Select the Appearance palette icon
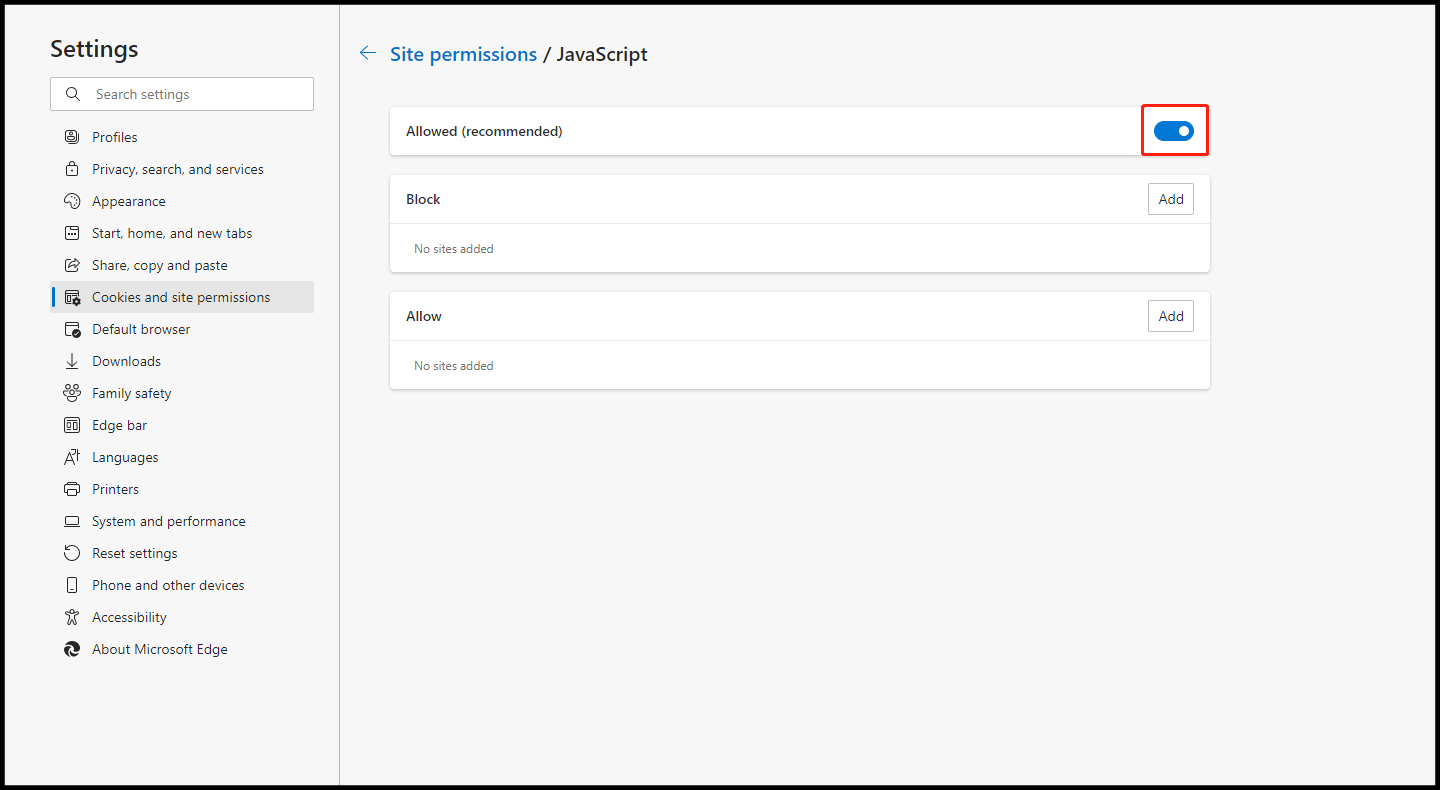This screenshot has width=1440, height=790. point(72,201)
